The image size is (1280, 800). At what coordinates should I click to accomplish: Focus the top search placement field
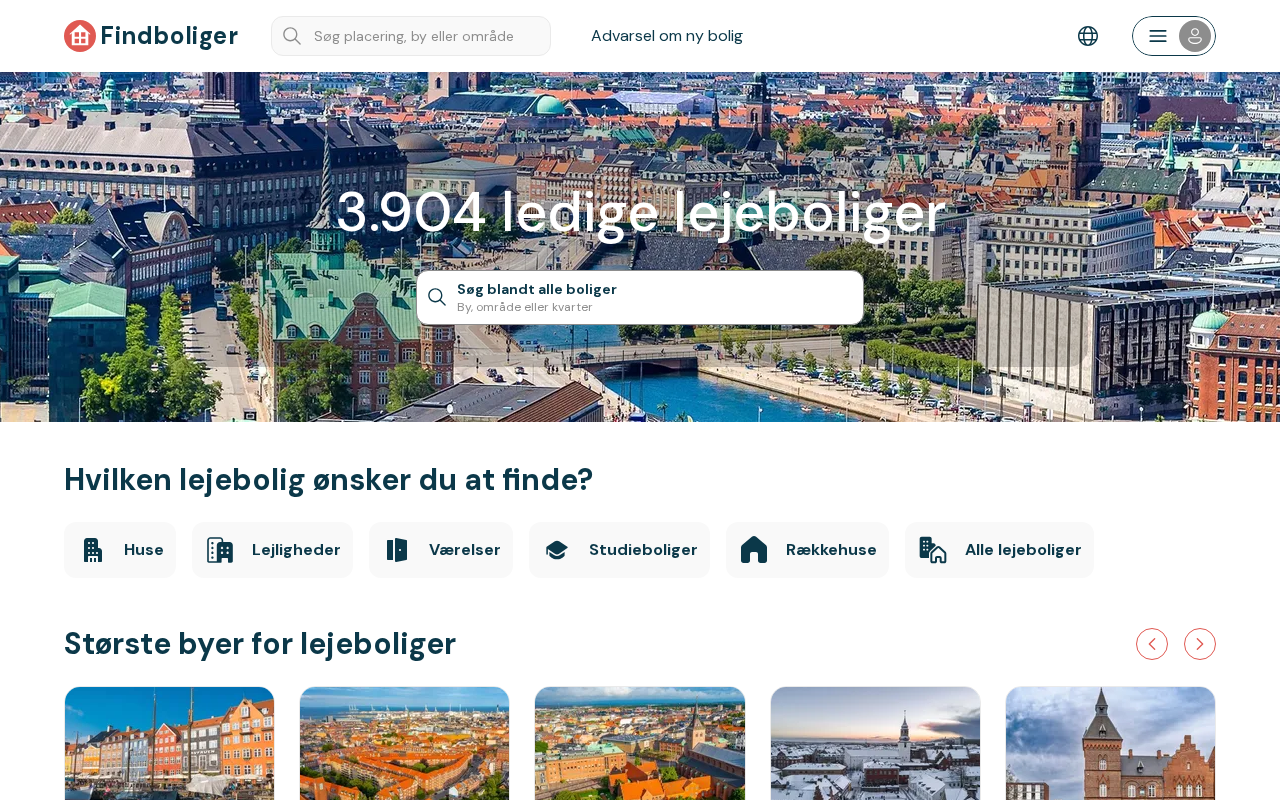click(411, 36)
